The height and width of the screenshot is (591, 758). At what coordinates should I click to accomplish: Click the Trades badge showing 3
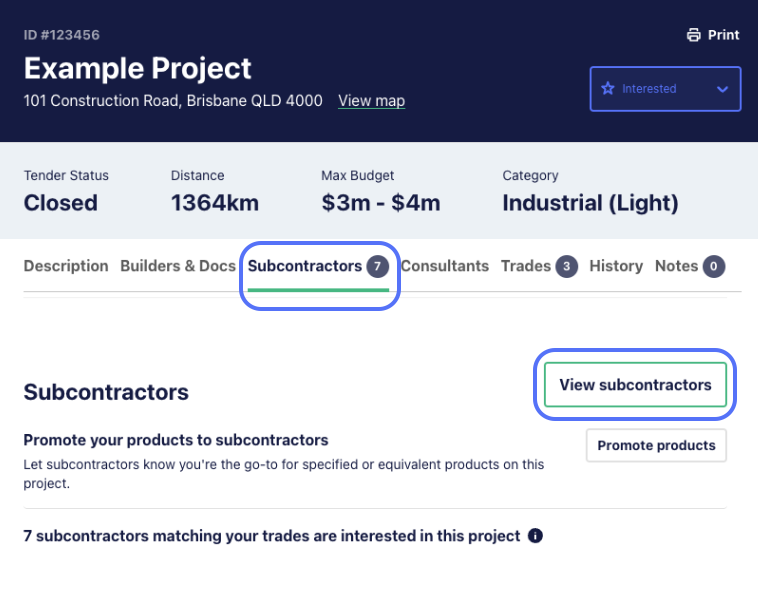(x=566, y=266)
